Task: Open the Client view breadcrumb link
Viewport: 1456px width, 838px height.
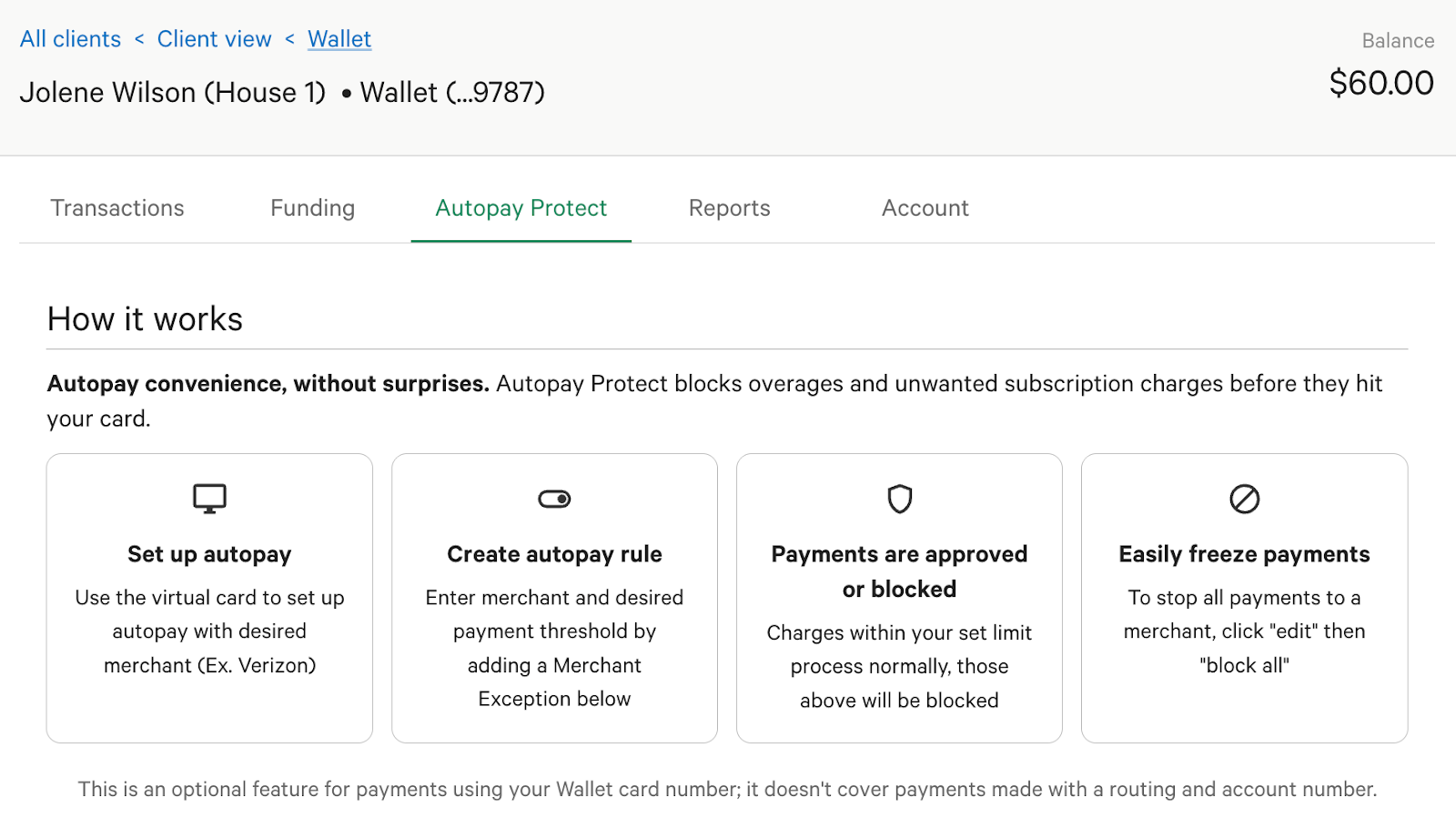Action: coord(214,39)
